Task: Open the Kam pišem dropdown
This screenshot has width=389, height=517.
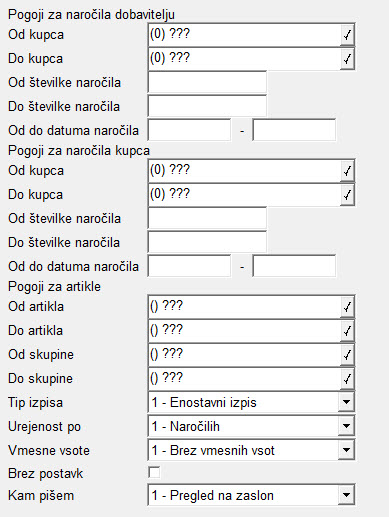Action: (346, 495)
